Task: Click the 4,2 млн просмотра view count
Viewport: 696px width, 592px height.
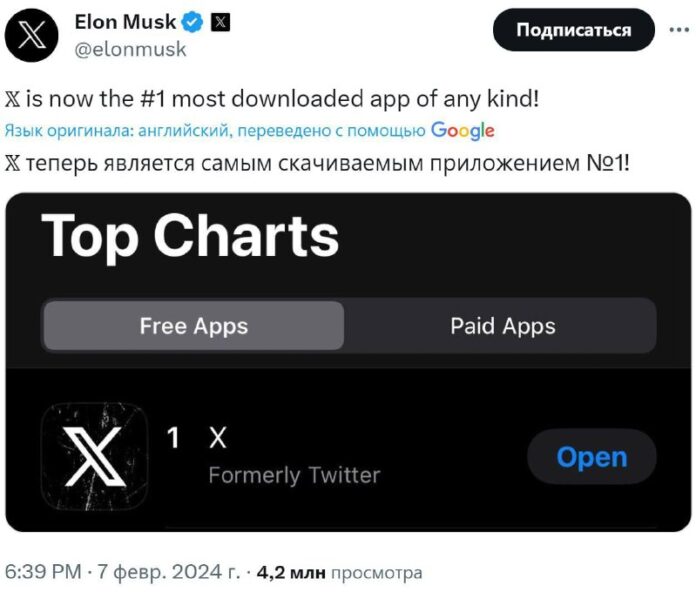Action: tap(339, 573)
